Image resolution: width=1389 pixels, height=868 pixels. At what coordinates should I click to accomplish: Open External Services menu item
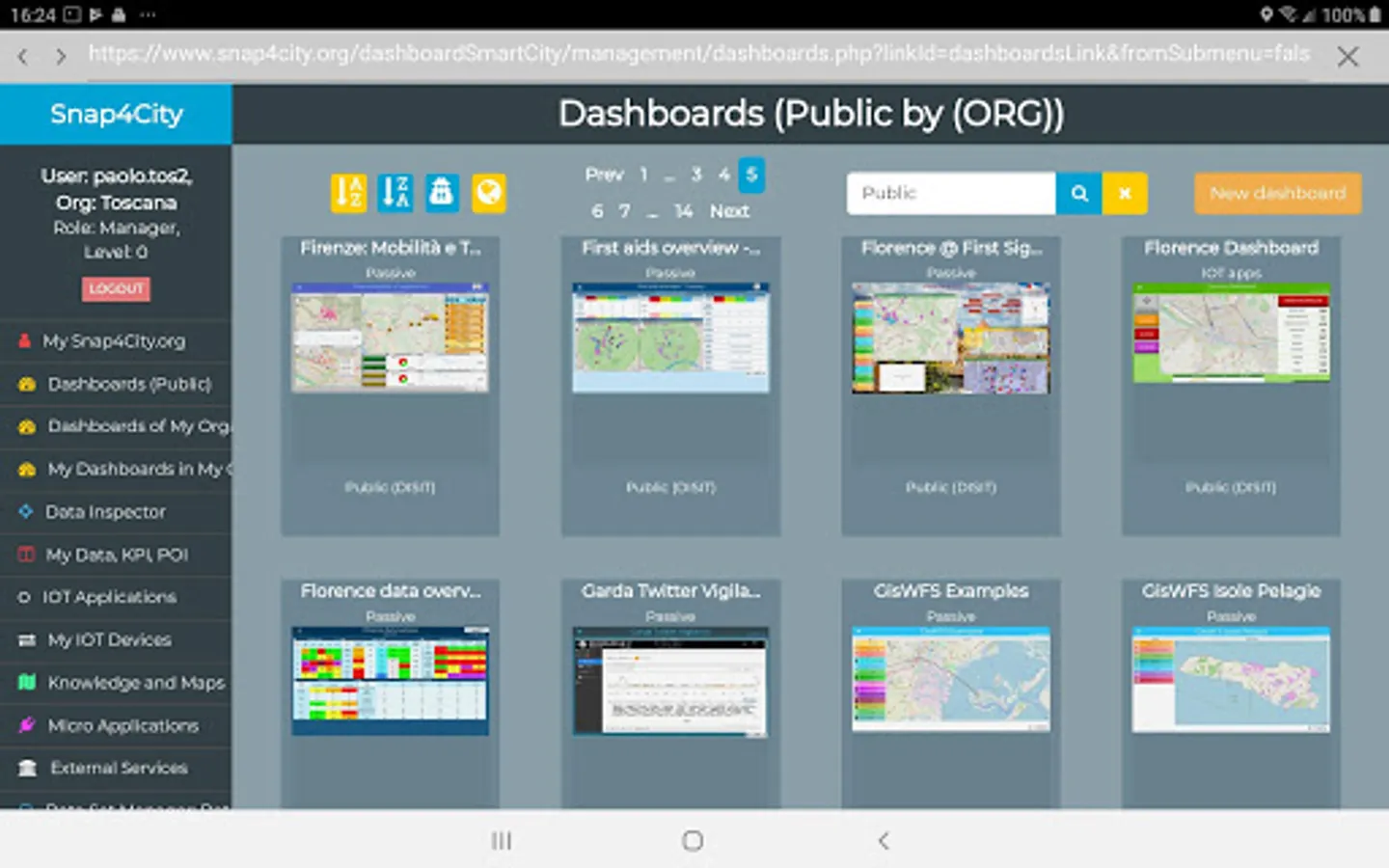coord(116,768)
